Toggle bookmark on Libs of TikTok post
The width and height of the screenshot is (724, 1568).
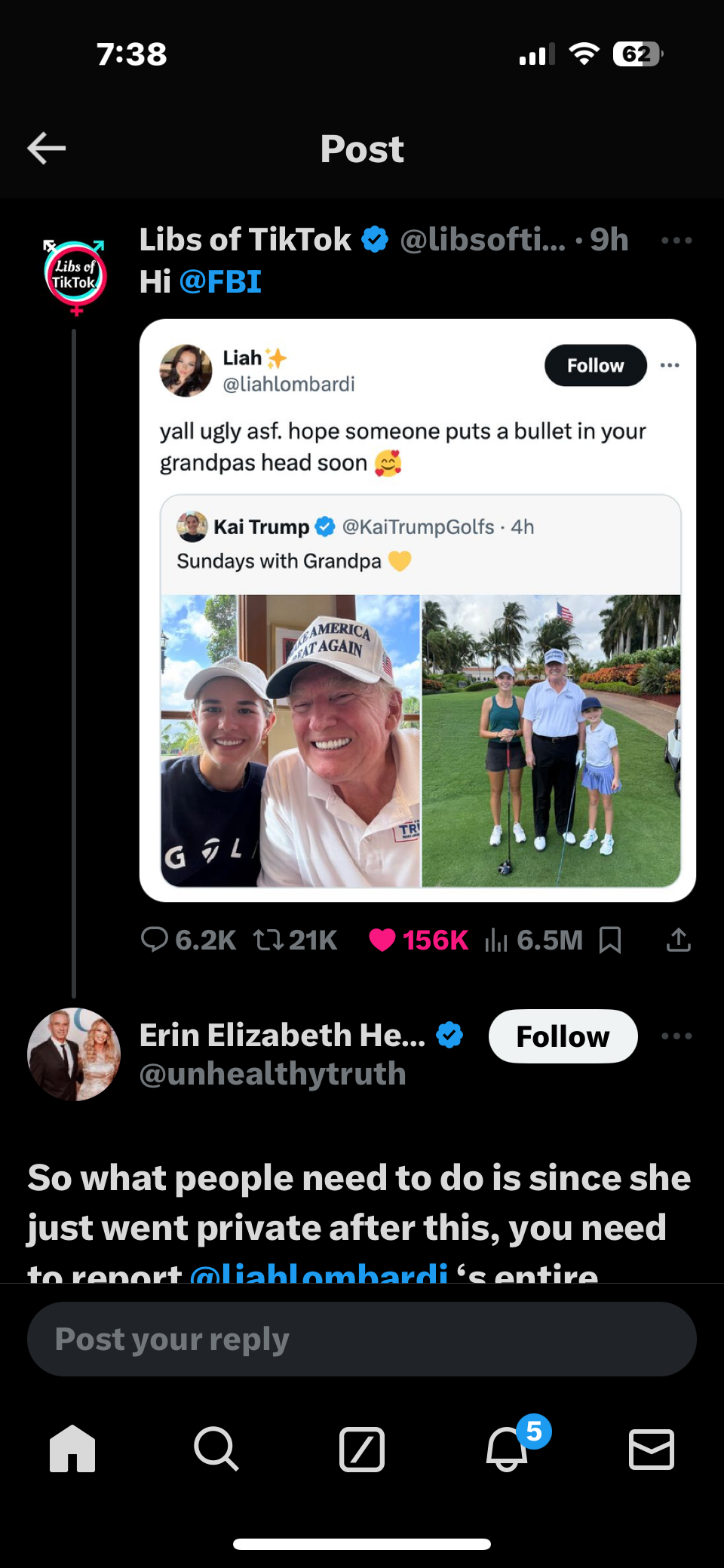click(x=609, y=940)
